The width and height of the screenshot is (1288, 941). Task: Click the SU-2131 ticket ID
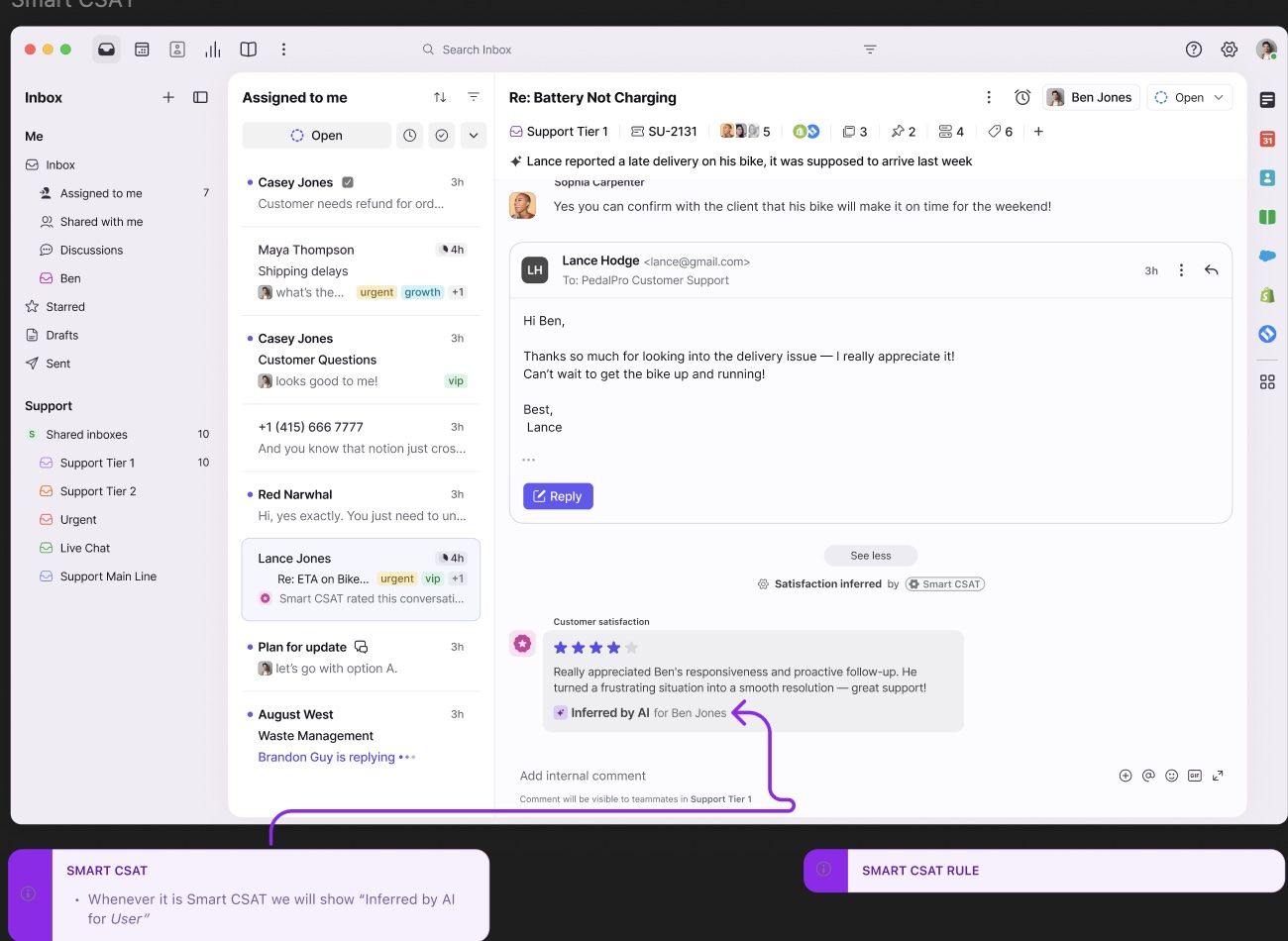tap(665, 132)
